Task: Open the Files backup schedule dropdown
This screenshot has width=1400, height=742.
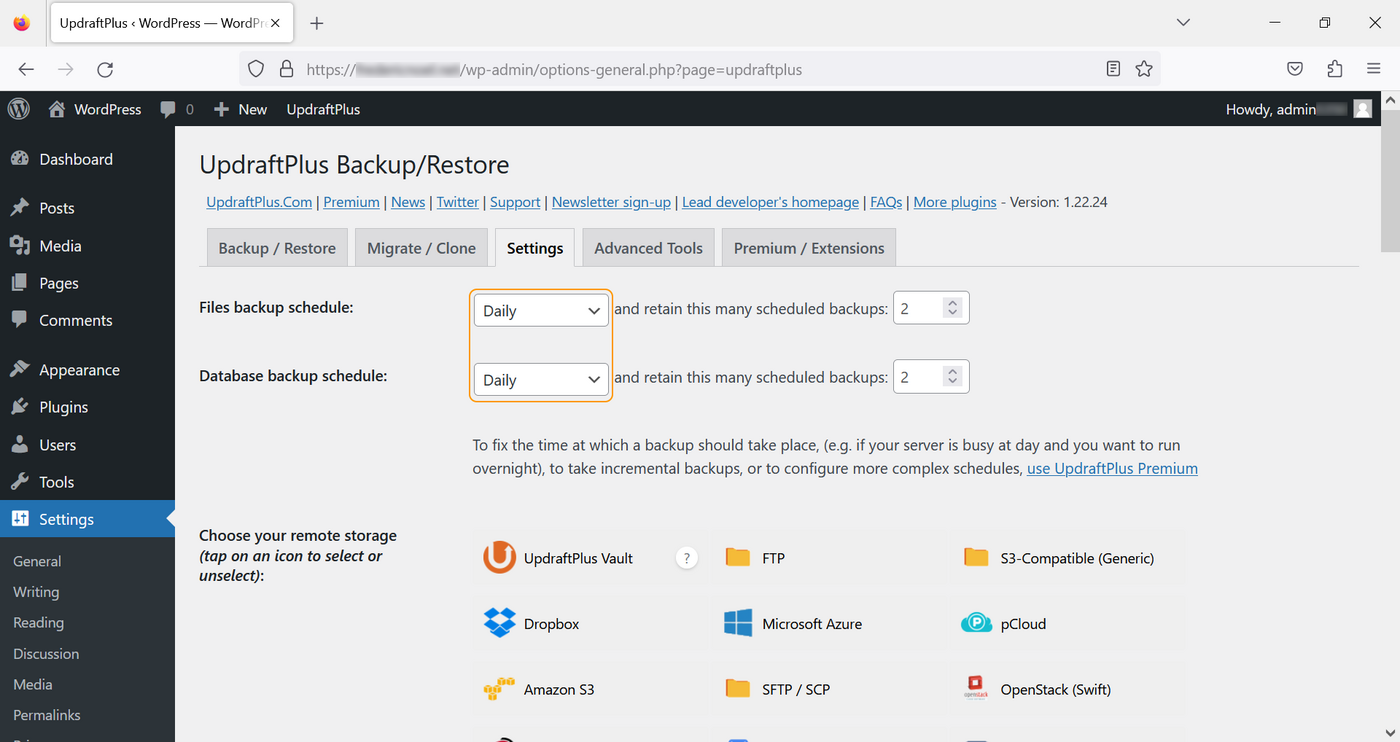Action: pos(541,310)
